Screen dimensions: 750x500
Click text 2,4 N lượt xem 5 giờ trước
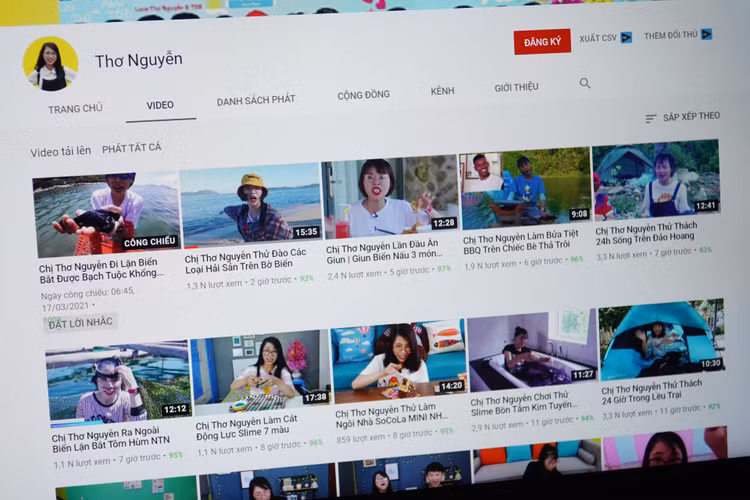(x=378, y=273)
